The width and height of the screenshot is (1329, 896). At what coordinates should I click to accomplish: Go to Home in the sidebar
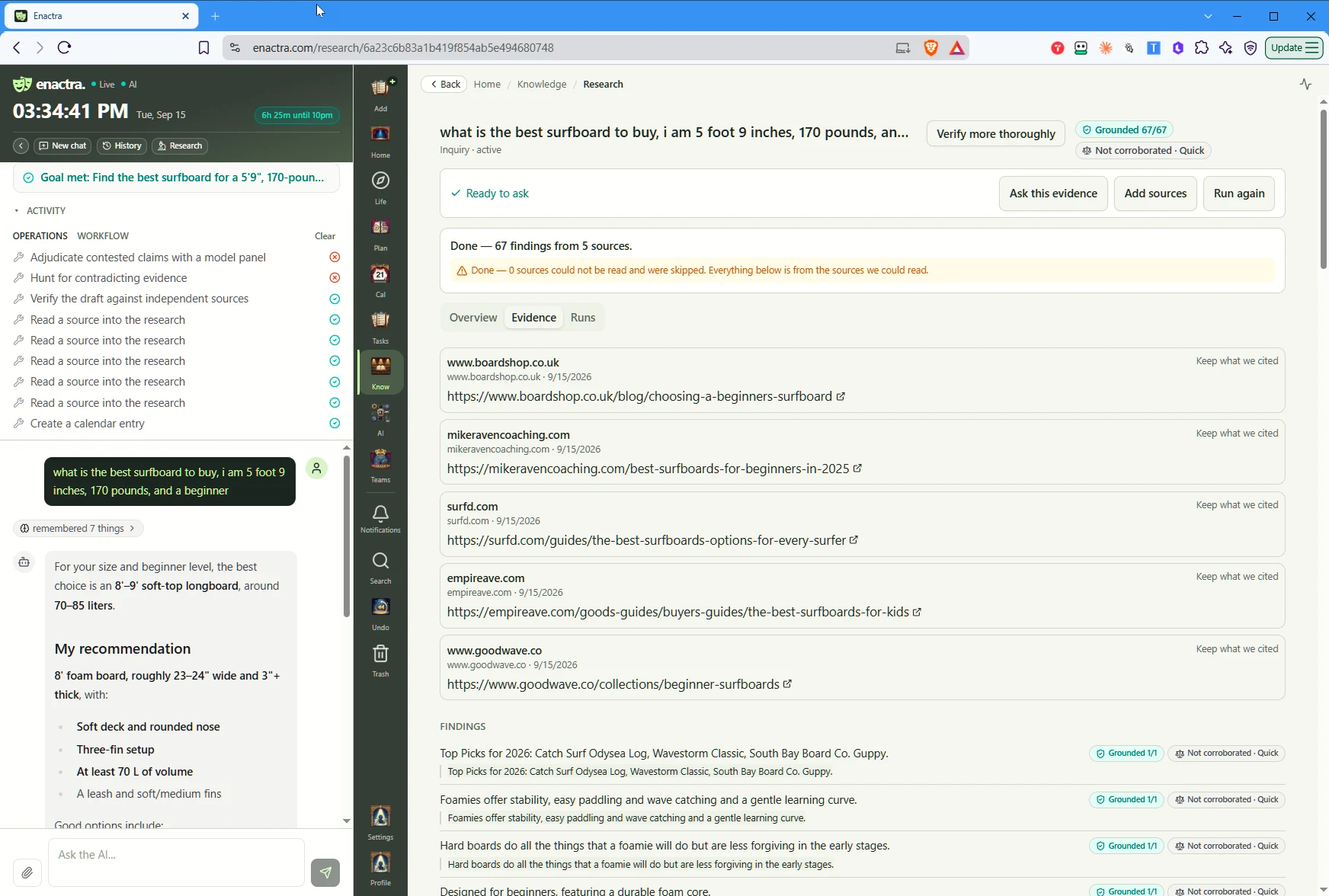380,141
